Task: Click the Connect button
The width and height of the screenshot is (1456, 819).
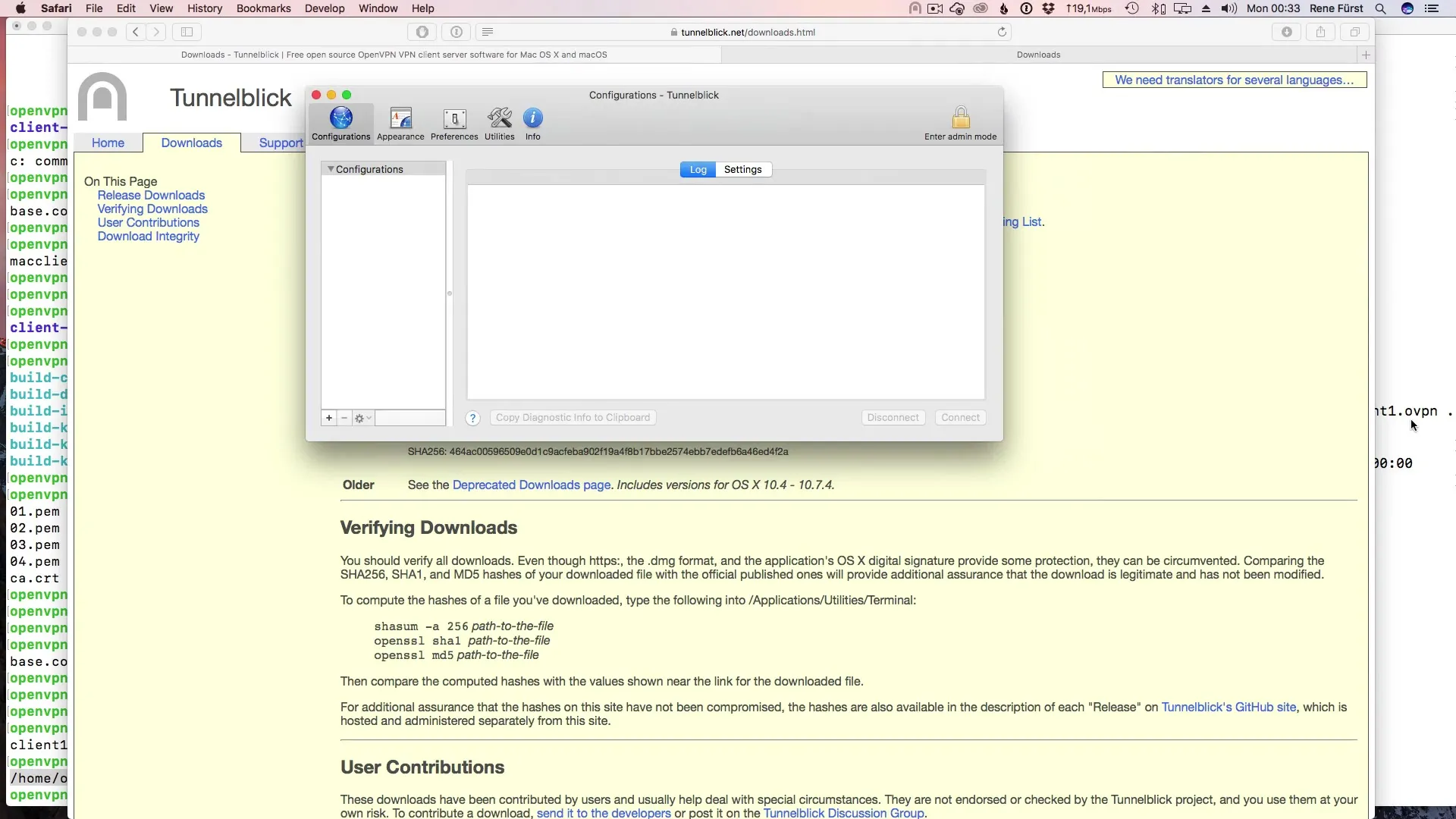Action: [x=960, y=418]
